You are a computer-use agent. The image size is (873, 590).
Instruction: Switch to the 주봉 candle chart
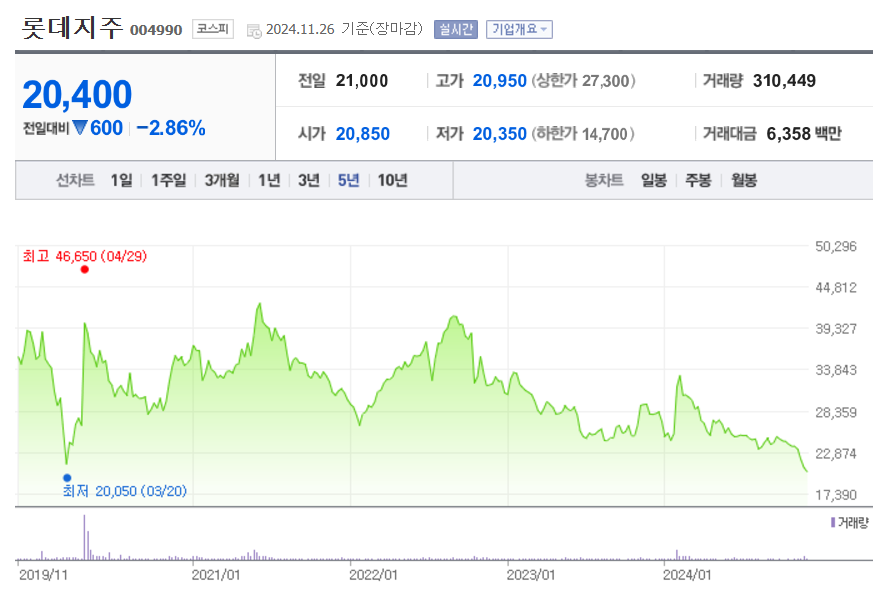698,180
